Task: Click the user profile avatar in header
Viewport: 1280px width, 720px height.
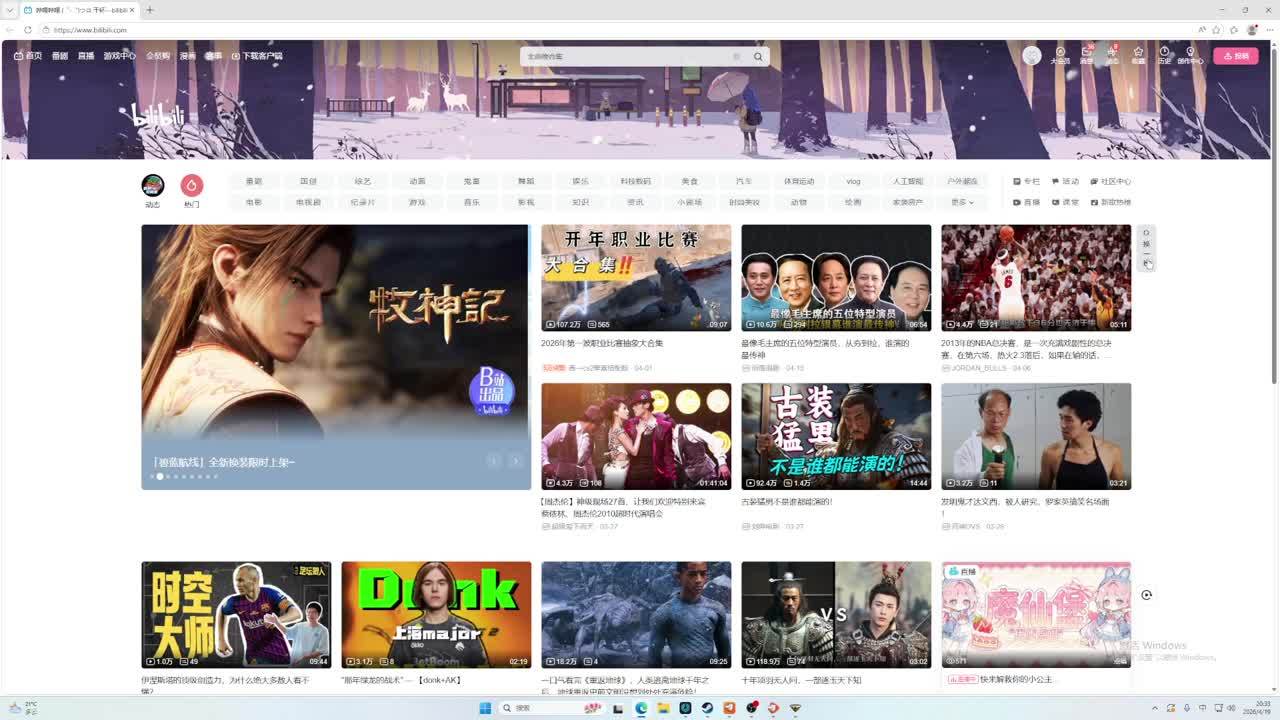Action: click(x=1032, y=56)
